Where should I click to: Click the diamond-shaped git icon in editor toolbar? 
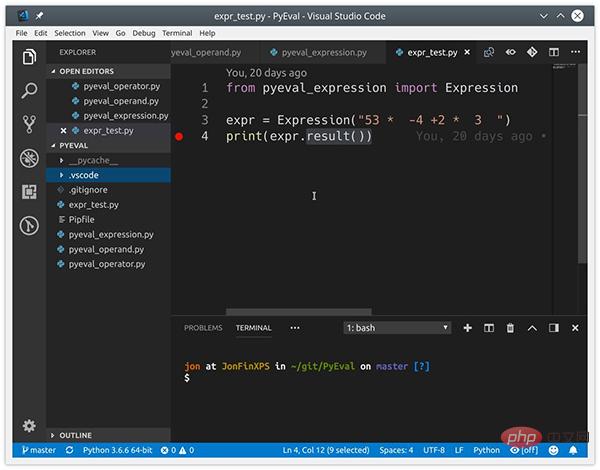tap(532, 52)
